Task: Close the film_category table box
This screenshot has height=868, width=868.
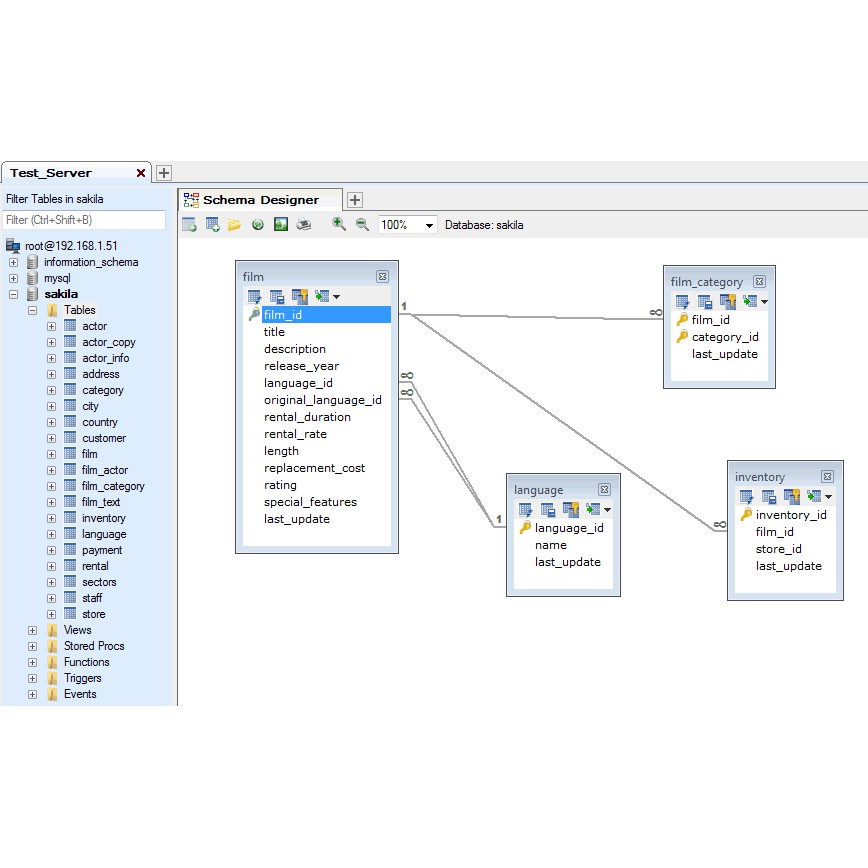Action: tap(759, 282)
